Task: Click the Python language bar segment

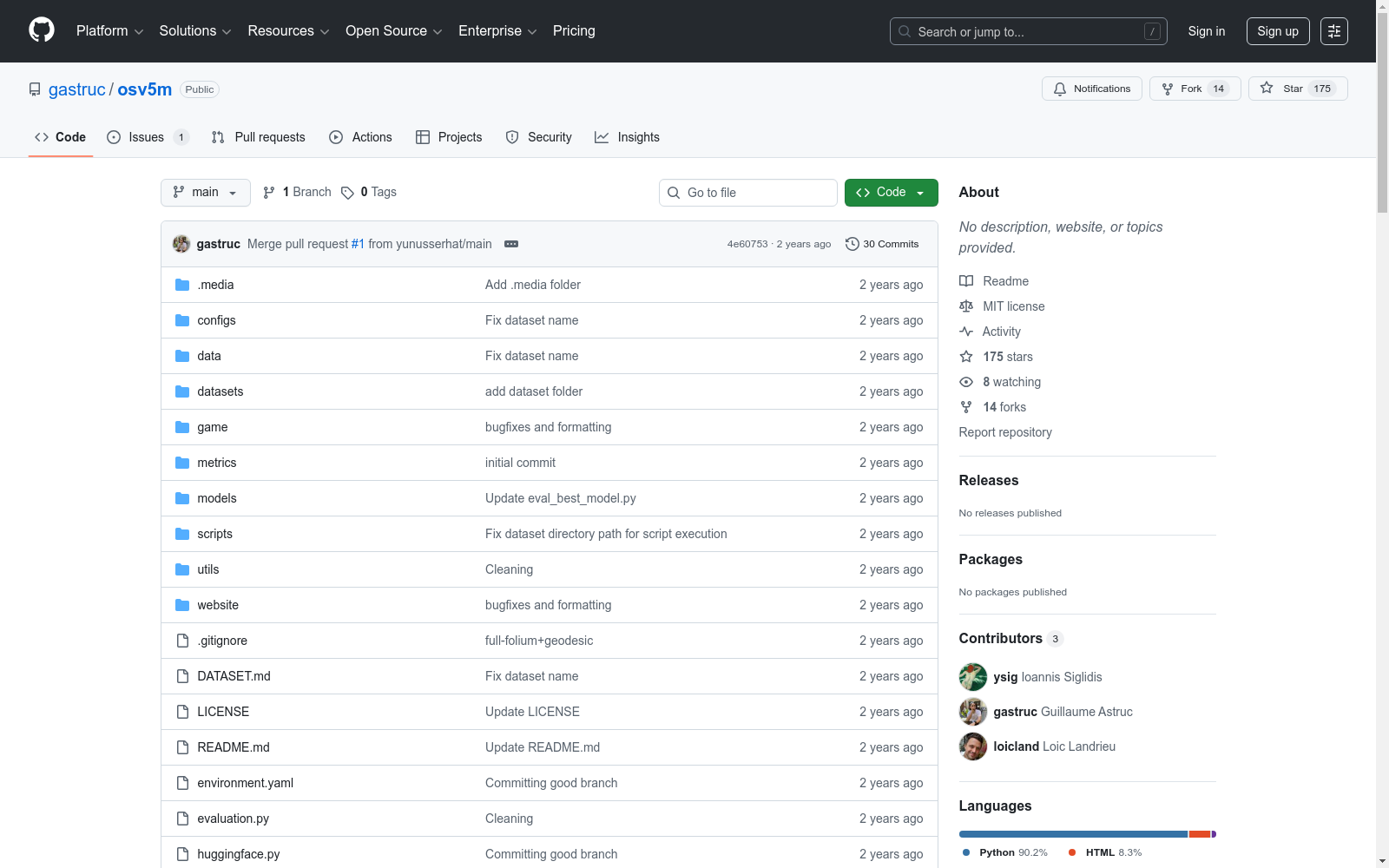Action: 1073,834
